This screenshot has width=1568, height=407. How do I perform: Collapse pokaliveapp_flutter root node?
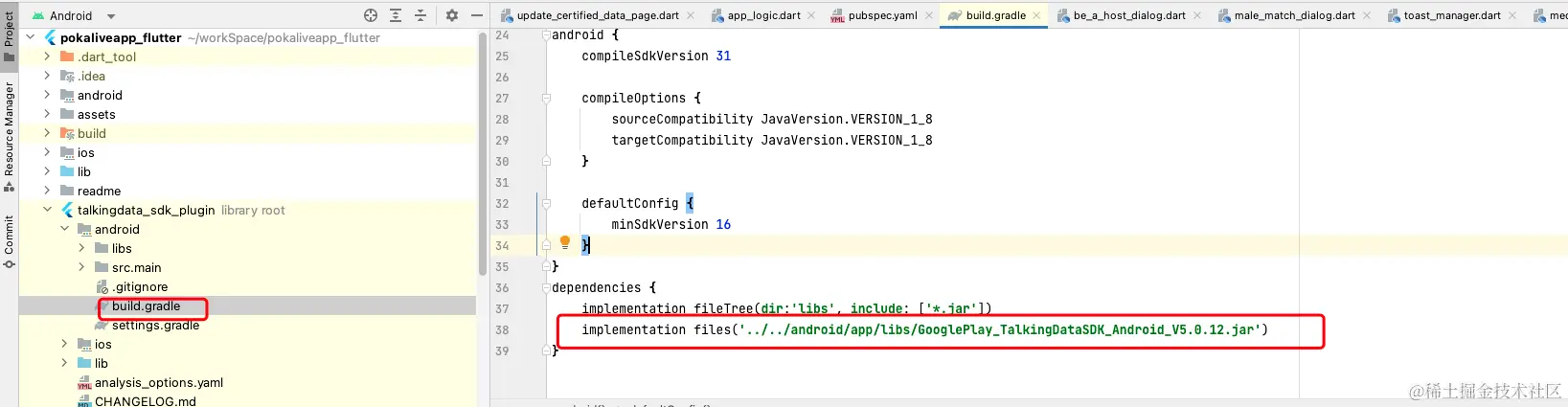pos(30,37)
